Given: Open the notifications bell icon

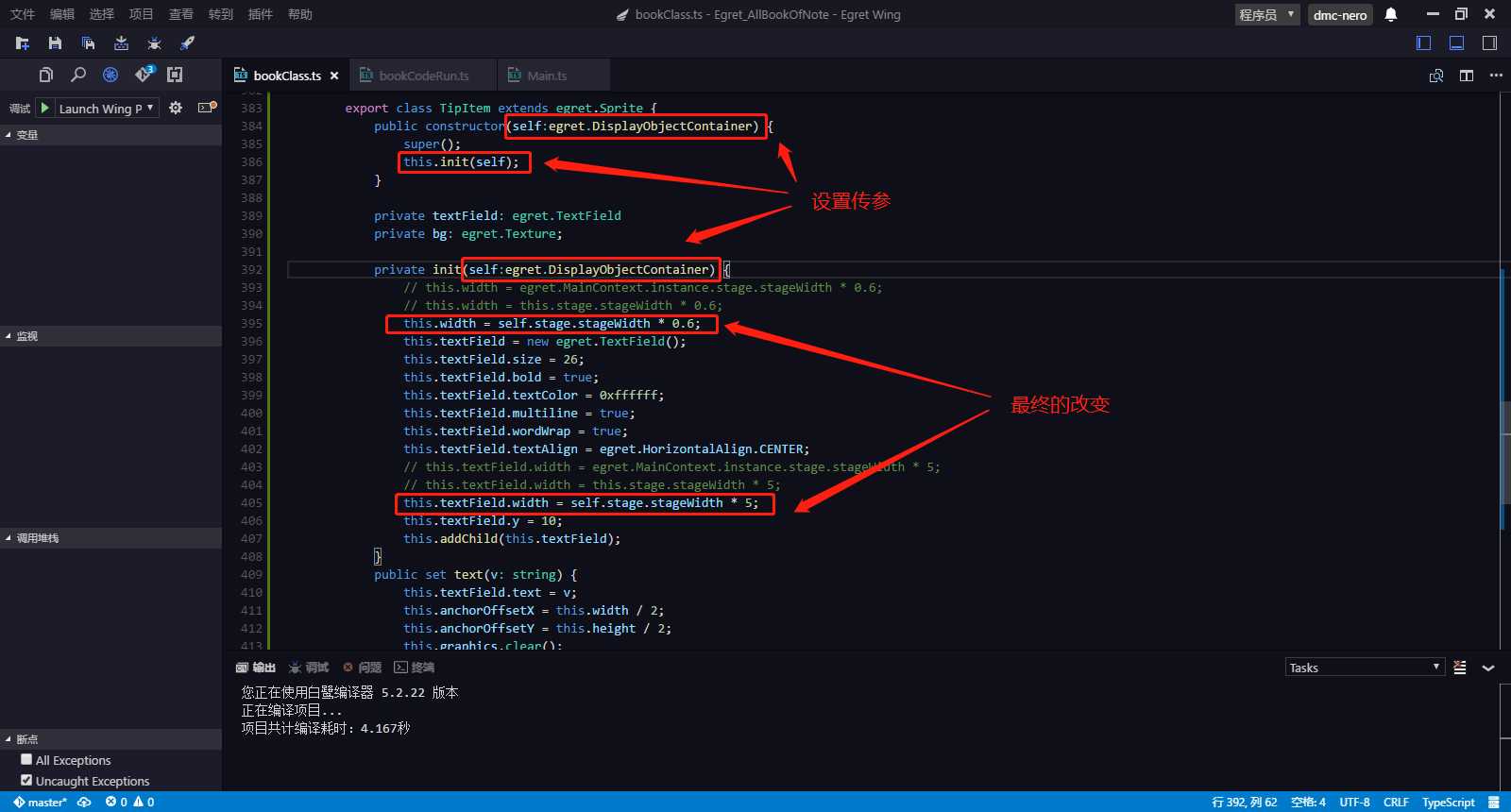Looking at the screenshot, I should coord(1391,14).
